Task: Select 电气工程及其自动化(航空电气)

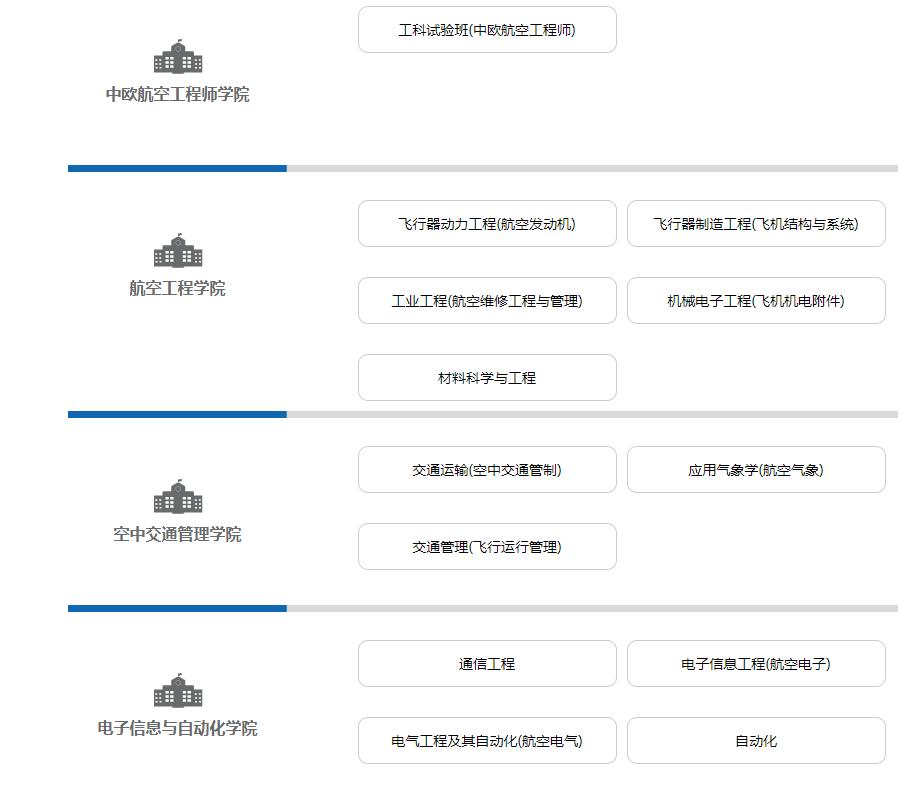Action: 487,740
